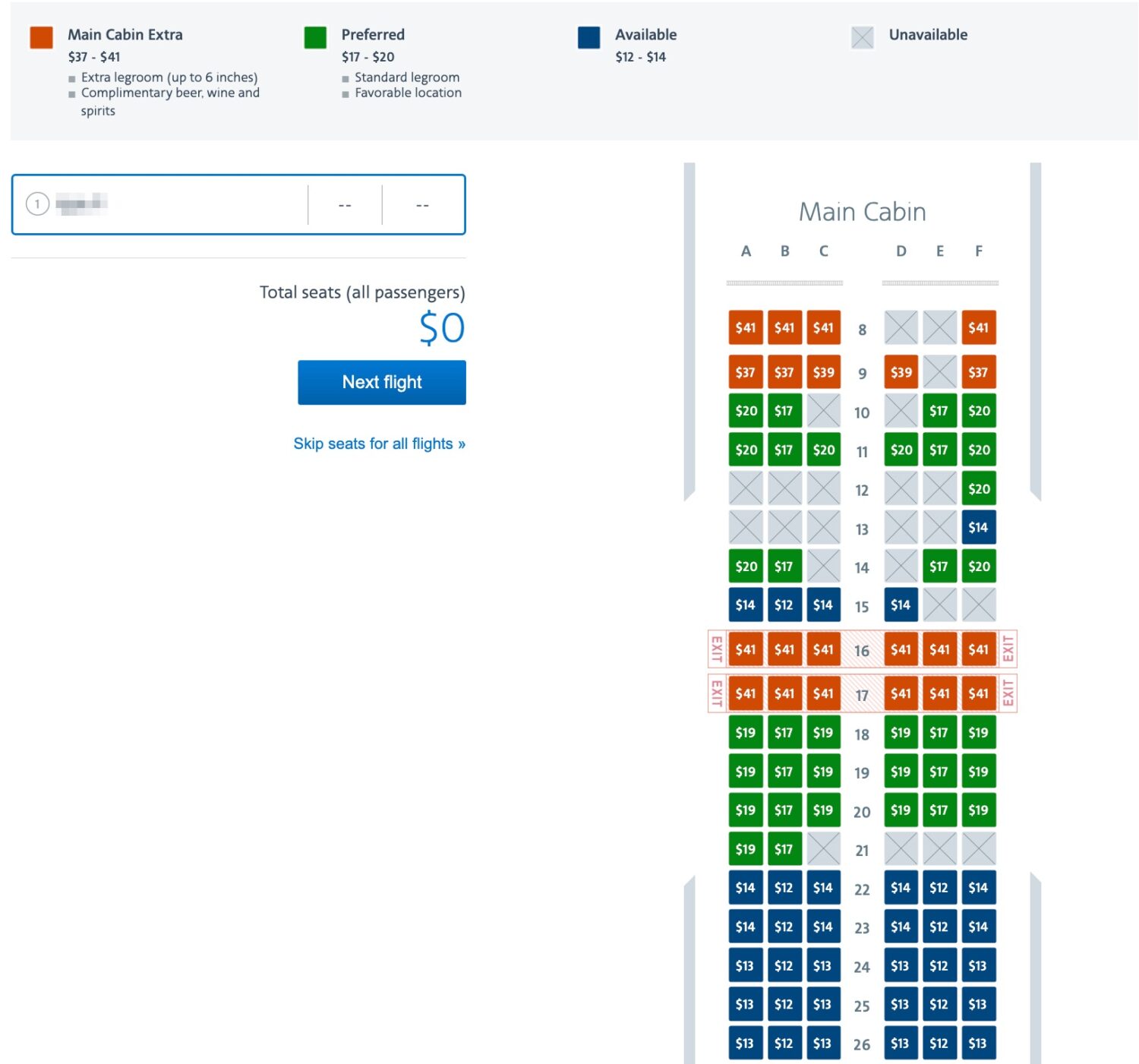The width and height of the screenshot is (1139, 1064).
Task: Select passenger 1 row to assign a seat
Action: click(238, 204)
